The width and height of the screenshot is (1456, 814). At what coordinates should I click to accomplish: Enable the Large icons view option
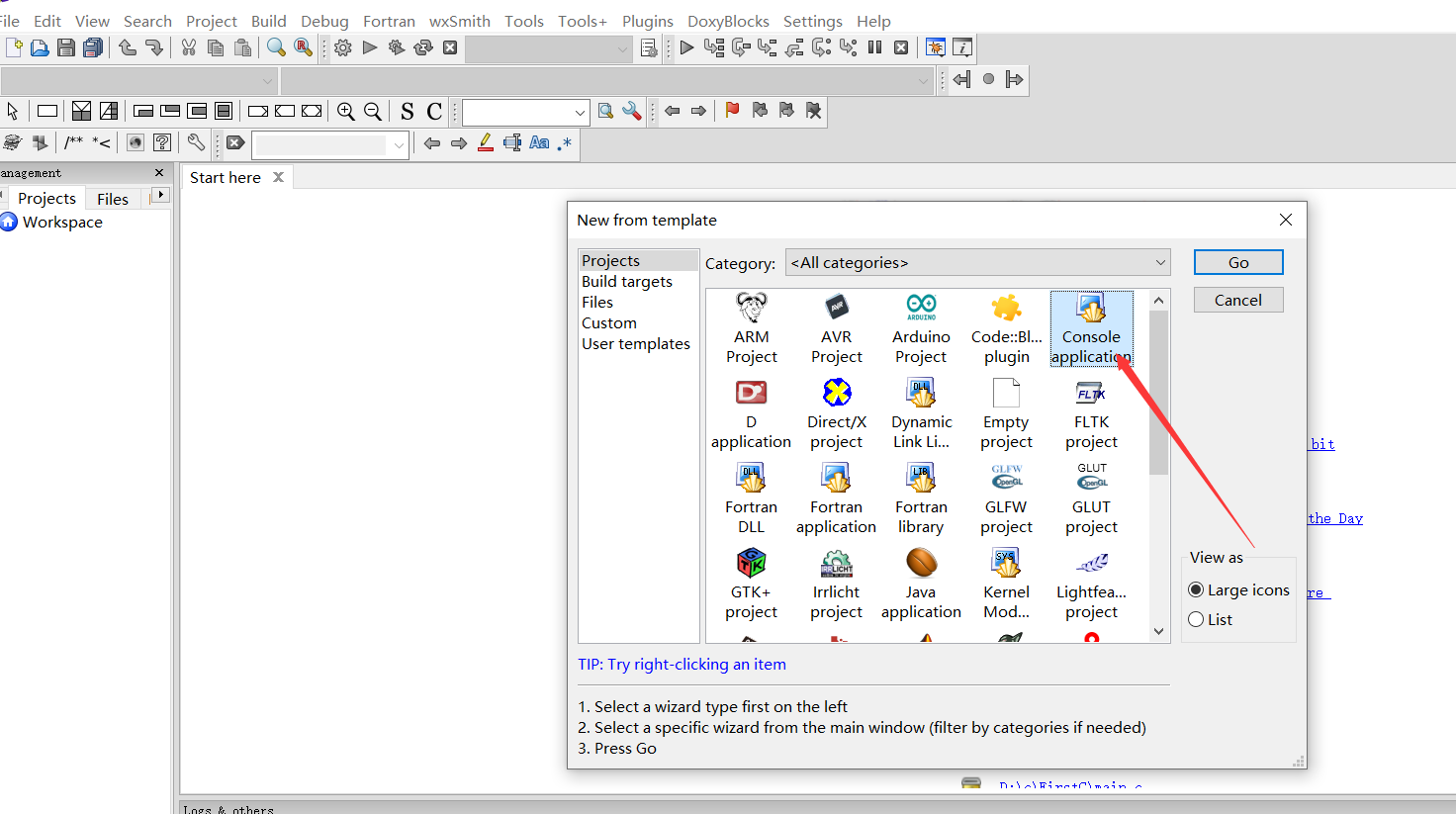(x=1196, y=590)
